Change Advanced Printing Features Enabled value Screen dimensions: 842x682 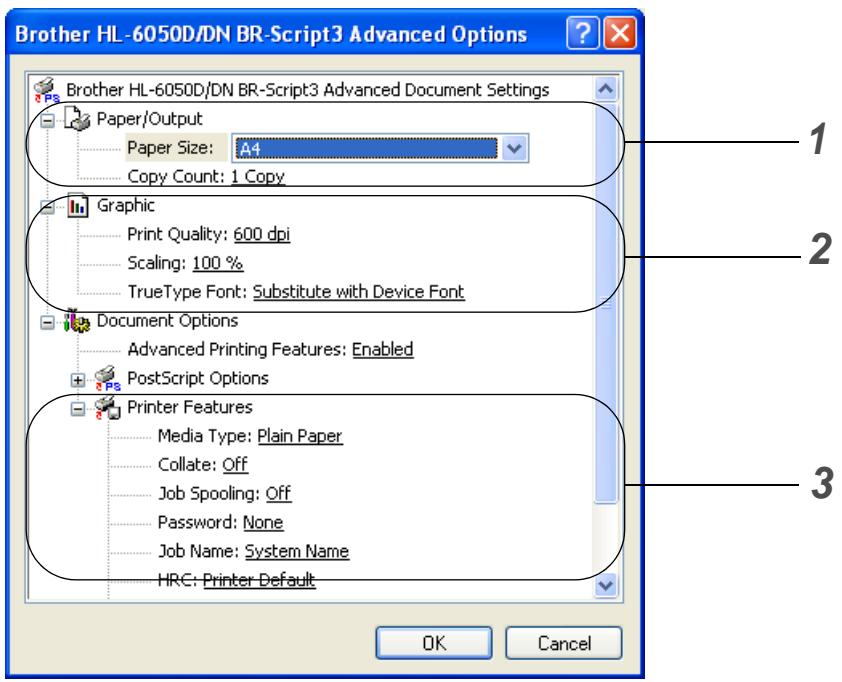click(382, 350)
